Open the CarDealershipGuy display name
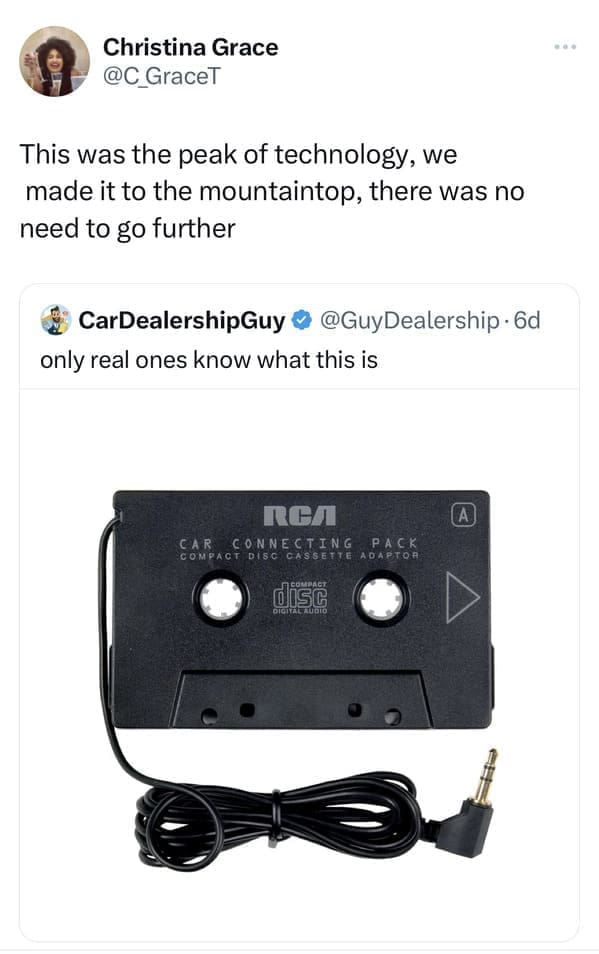 [x=181, y=320]
